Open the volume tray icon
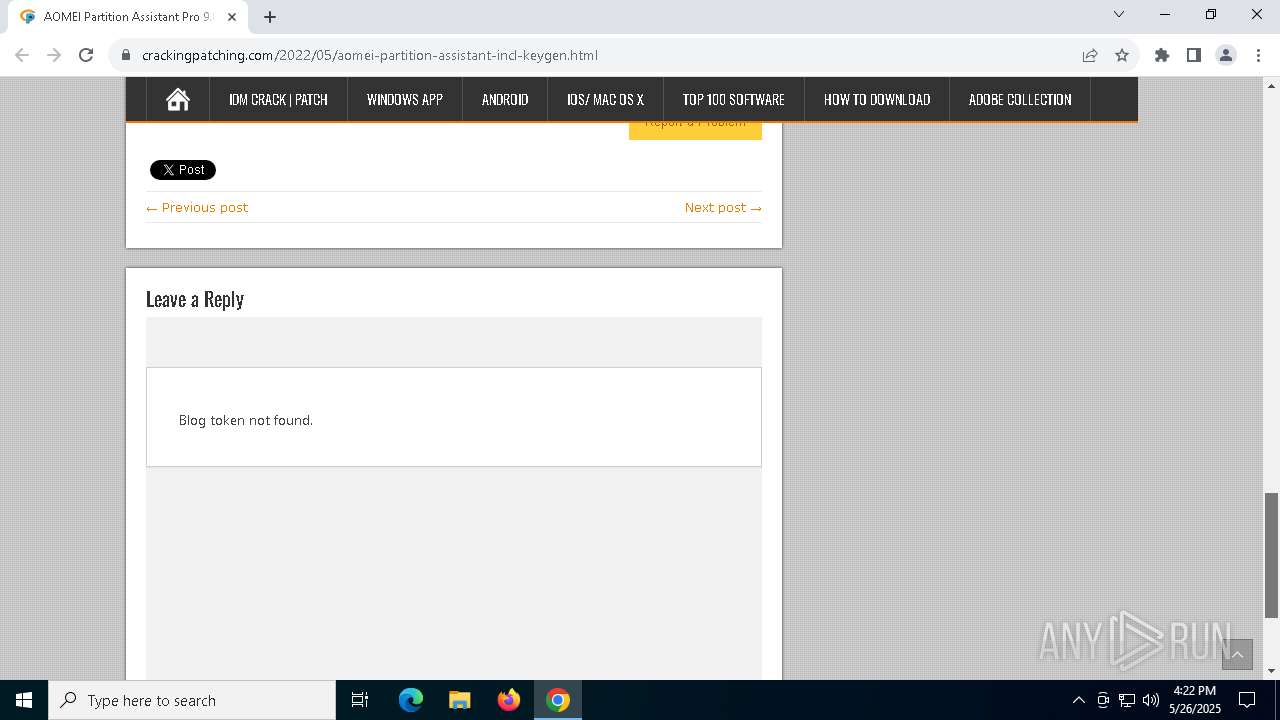This screenshot has height=720, width=1280. (x=1151, y=700)
